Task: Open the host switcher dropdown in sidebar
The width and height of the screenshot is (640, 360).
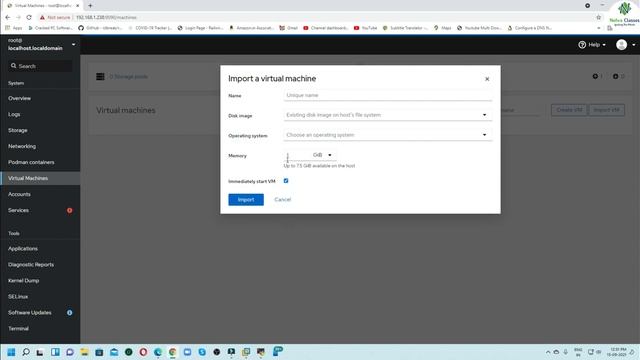Action: click(40, 44)
